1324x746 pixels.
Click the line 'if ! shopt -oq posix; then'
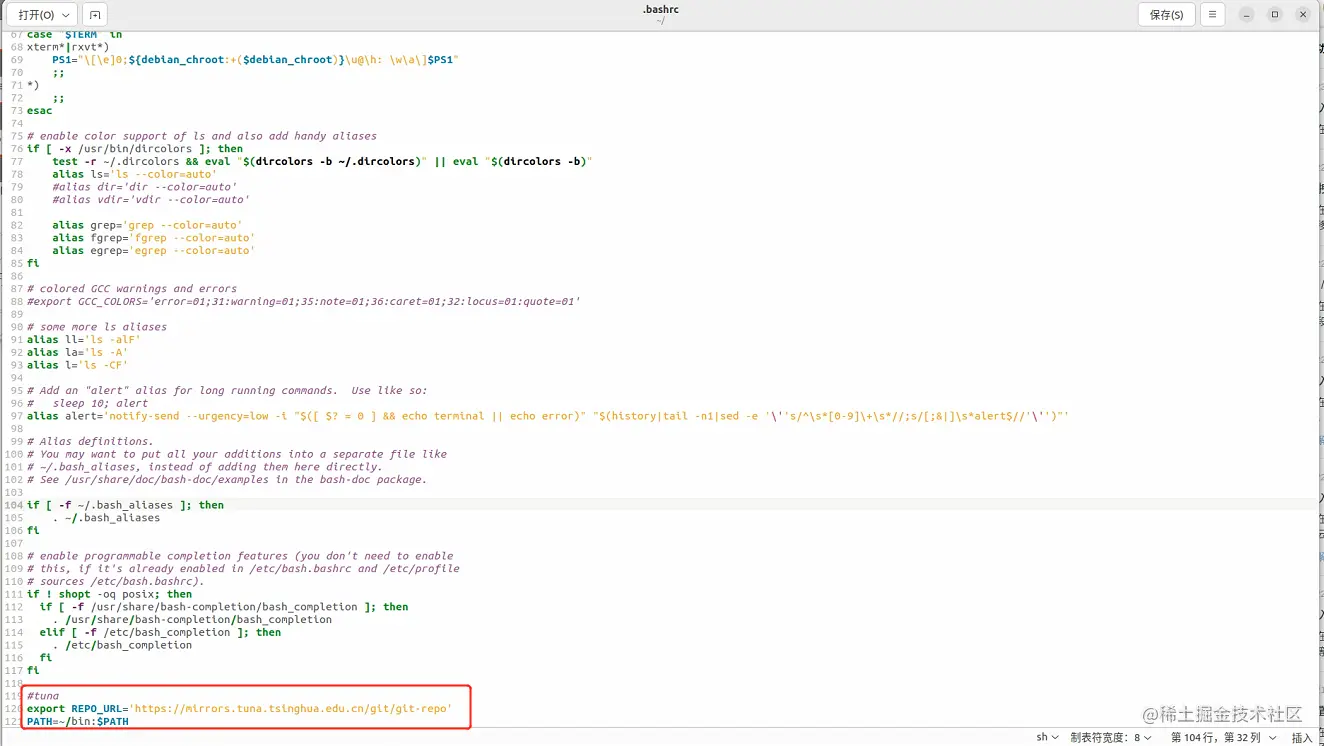(109, 594)
